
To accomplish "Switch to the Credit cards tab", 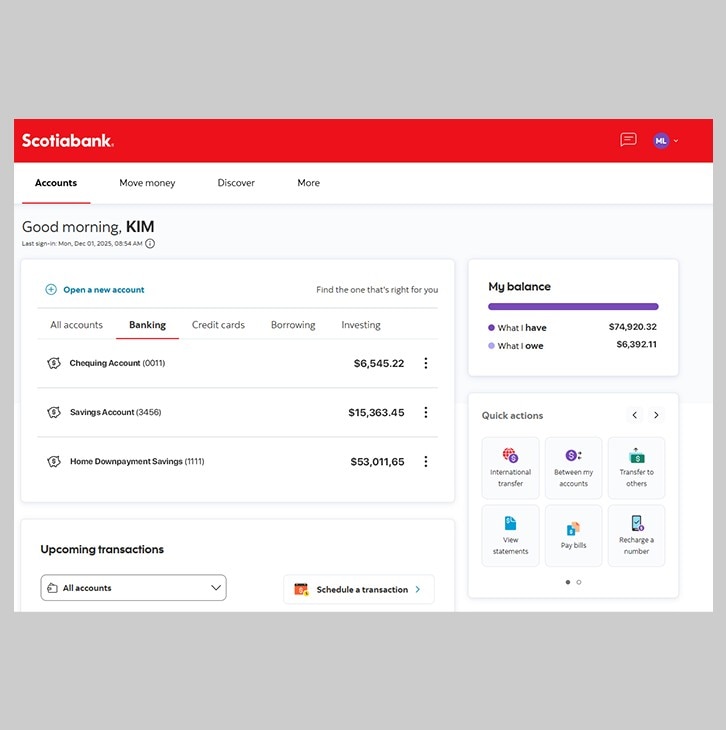I will pos(218,325).
